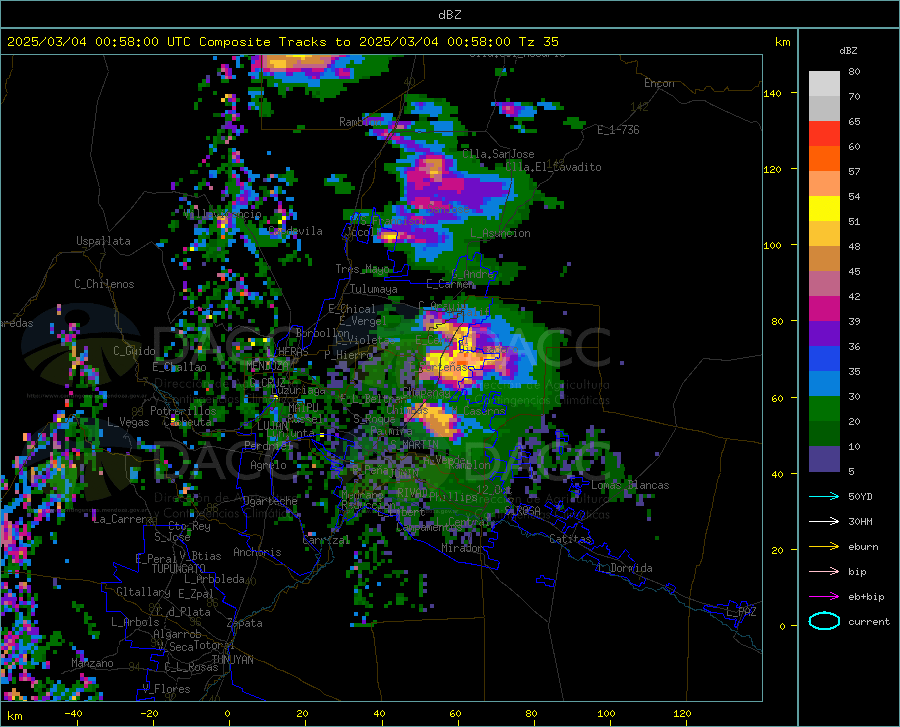Click the 'Zapata' place label
This screenshot has width=900, height=727.
pos(245,623)
